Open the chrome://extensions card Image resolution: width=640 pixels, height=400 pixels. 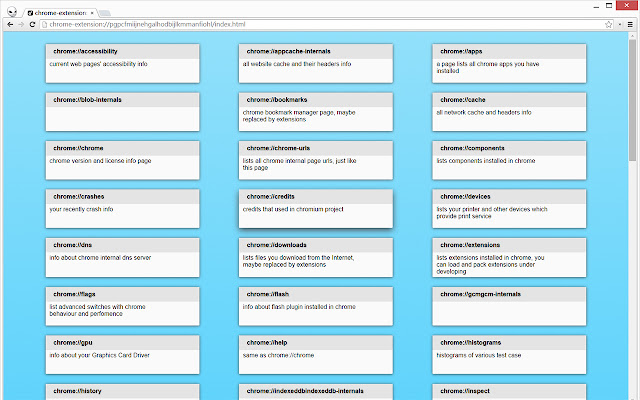(509, 258)
